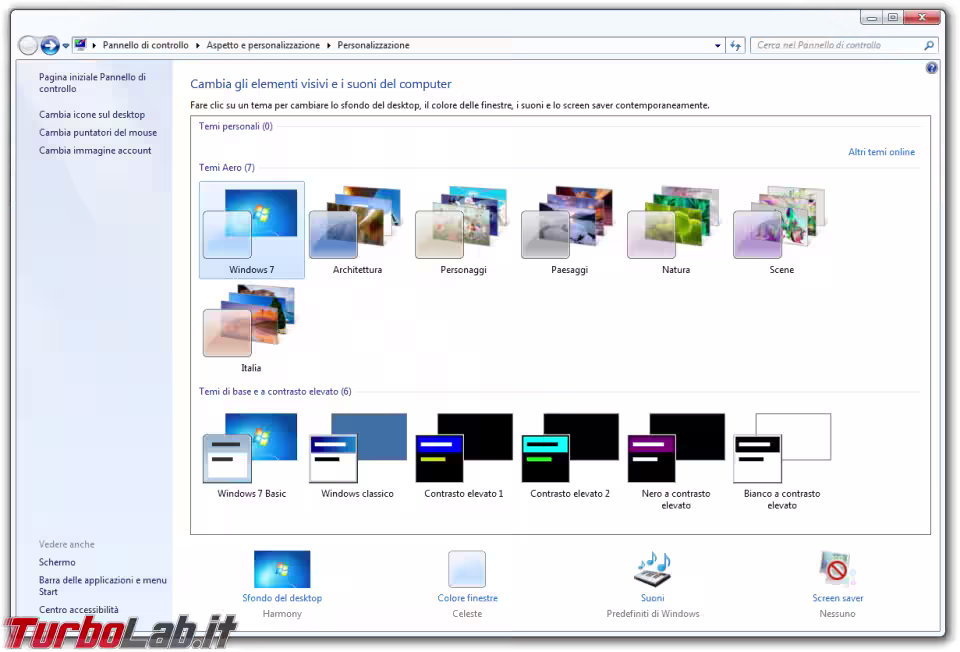Apply the Natura theme

[x=675, y=230]
